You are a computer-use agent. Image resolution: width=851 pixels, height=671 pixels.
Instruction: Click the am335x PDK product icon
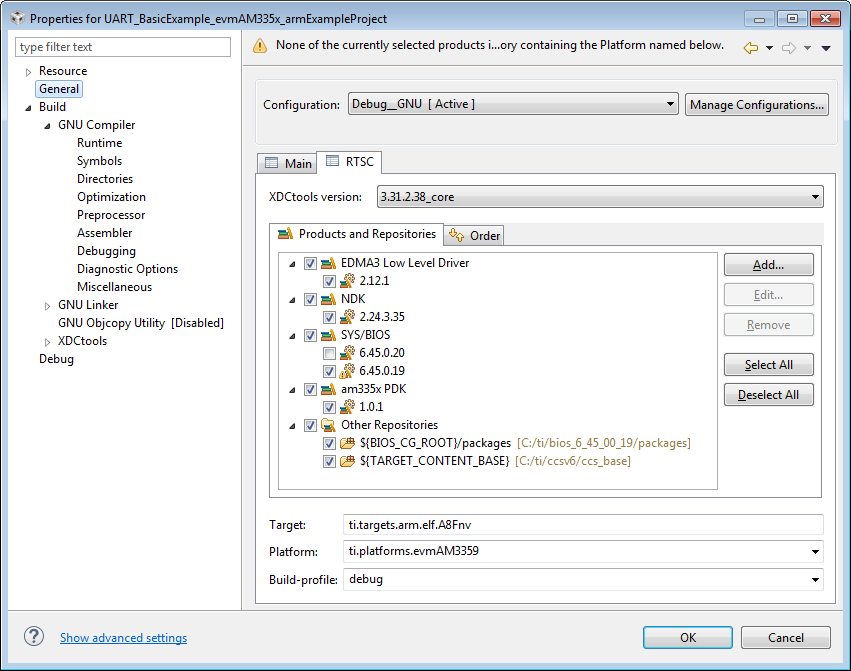point(328,389)
